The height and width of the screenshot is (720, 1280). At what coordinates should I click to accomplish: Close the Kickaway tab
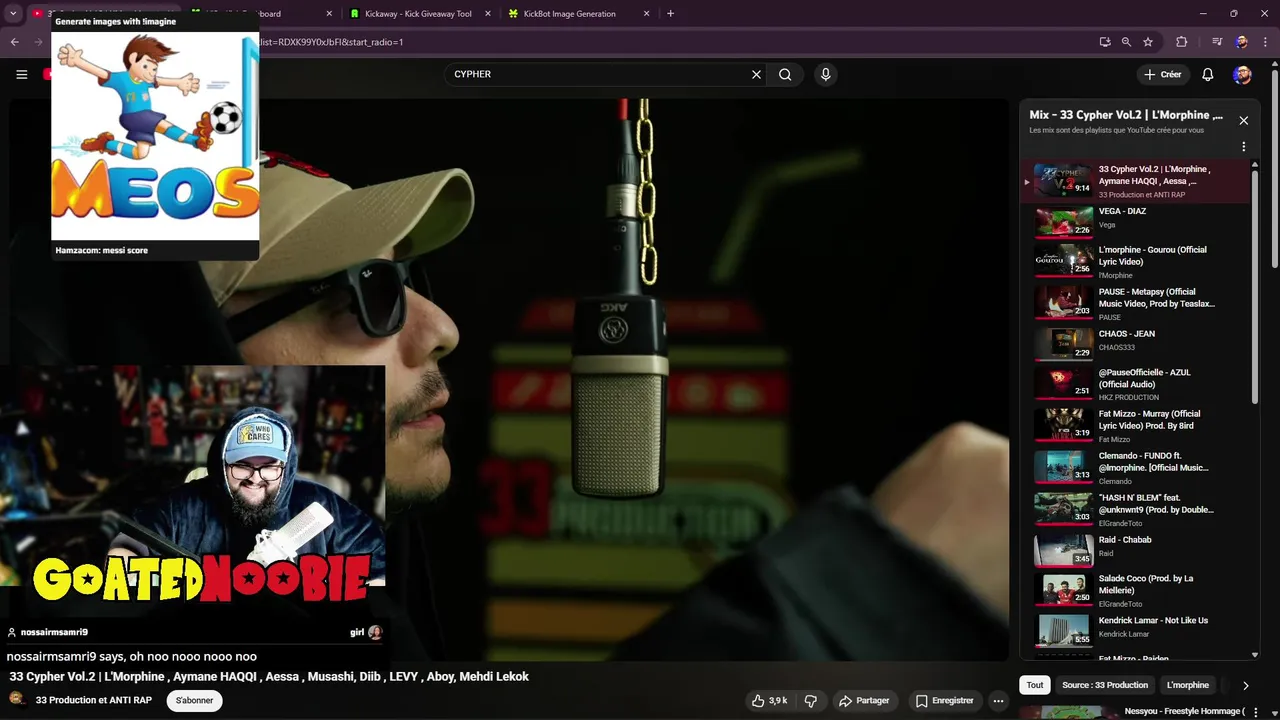click(x=490, y=14)
